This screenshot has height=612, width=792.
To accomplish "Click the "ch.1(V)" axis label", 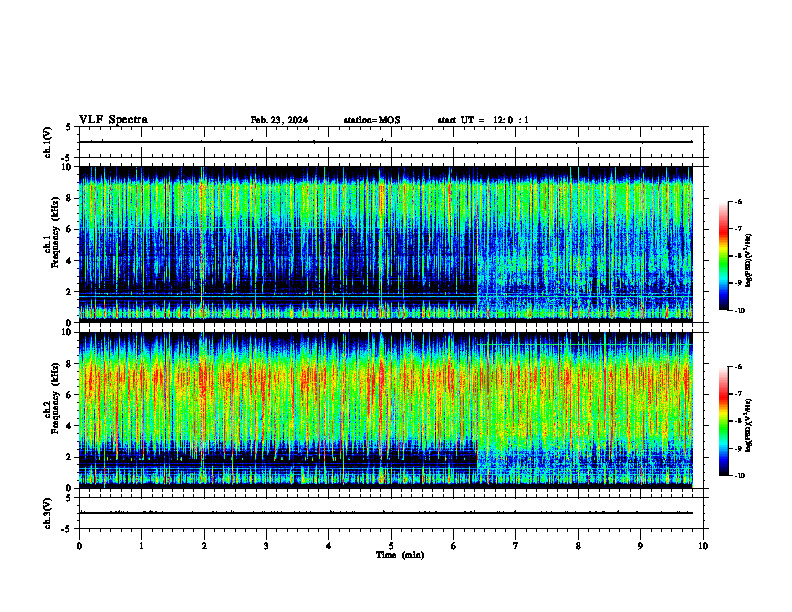I will click(x=47, y=142).
